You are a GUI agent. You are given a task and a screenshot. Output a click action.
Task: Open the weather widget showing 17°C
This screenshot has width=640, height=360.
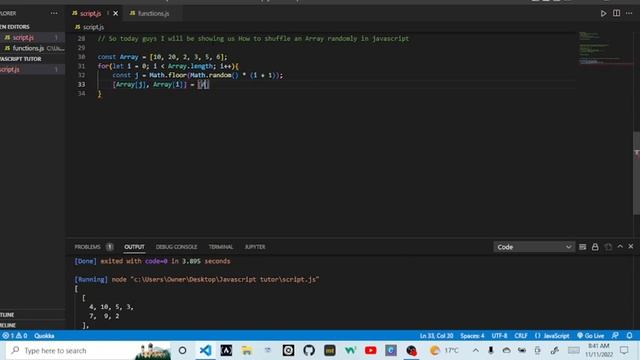pyautogui.click(x=445, y=351)
